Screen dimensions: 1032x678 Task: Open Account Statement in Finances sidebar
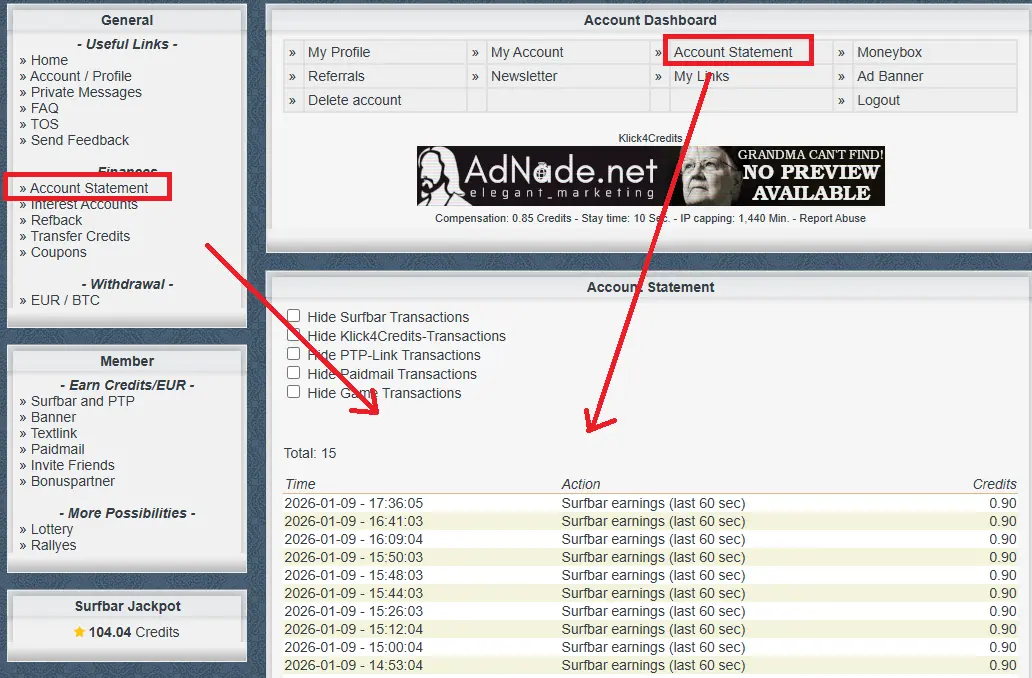[x=89, y=188]
